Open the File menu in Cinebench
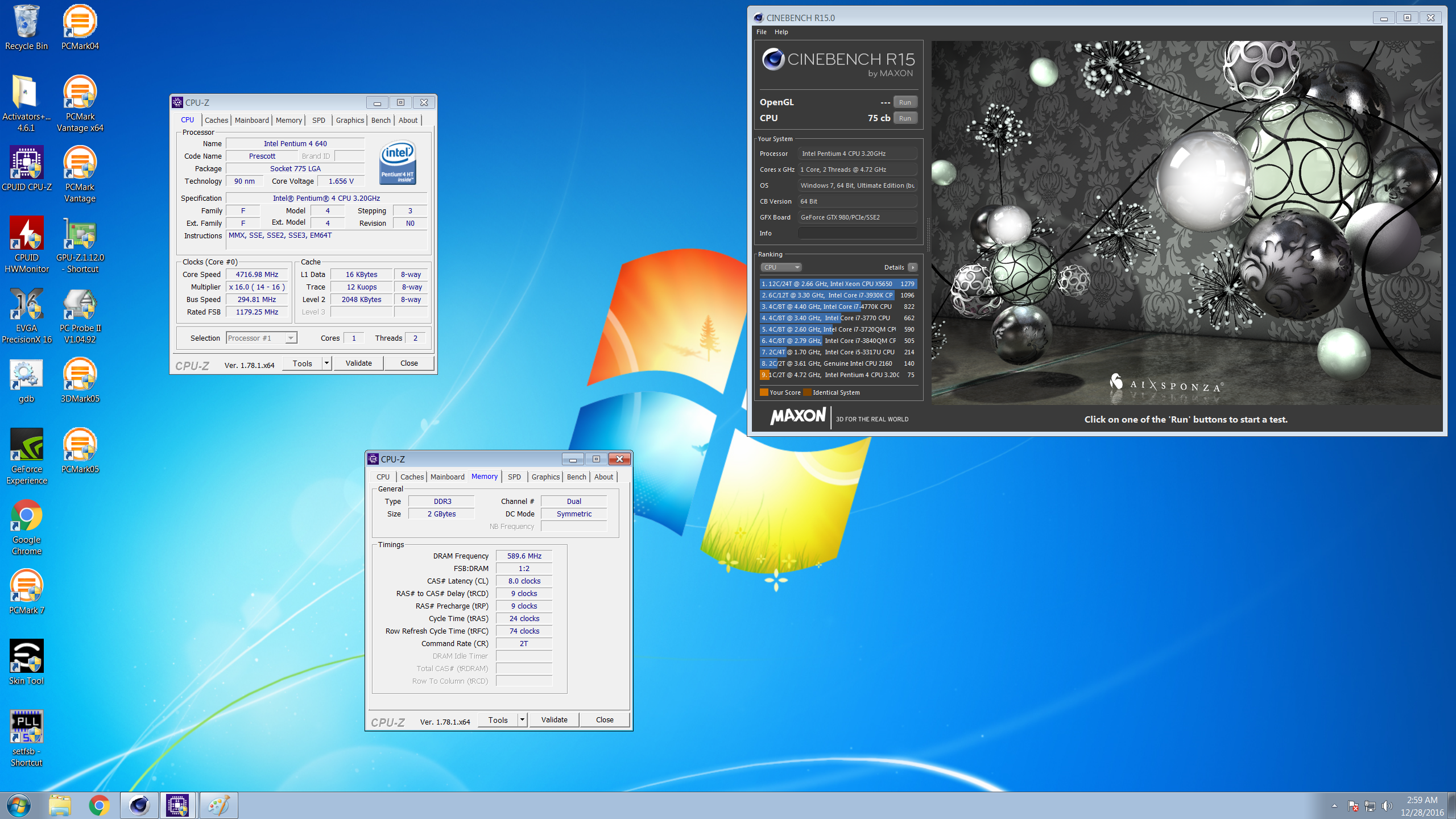 762,32
